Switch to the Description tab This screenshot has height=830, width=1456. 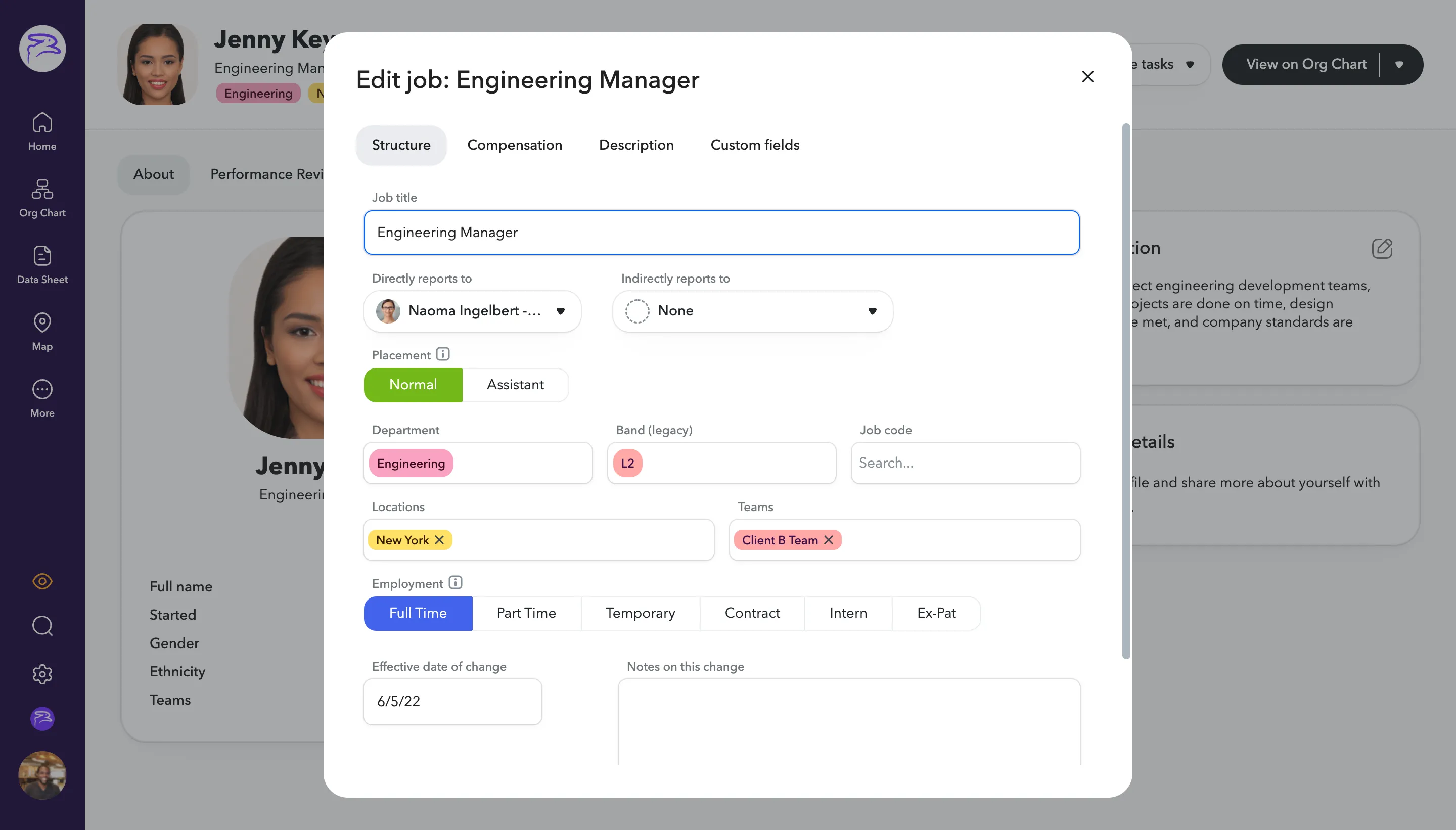click(636, 145)
